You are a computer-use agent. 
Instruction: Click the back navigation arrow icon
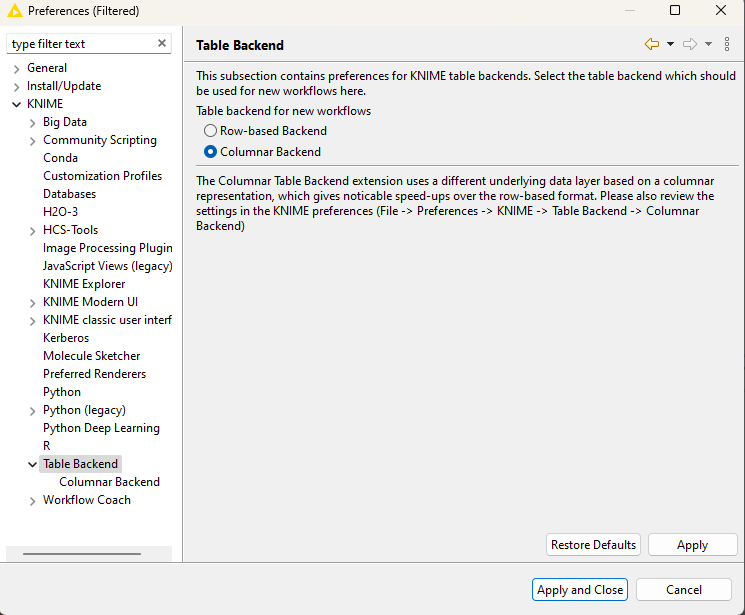[x=652, y=44]
